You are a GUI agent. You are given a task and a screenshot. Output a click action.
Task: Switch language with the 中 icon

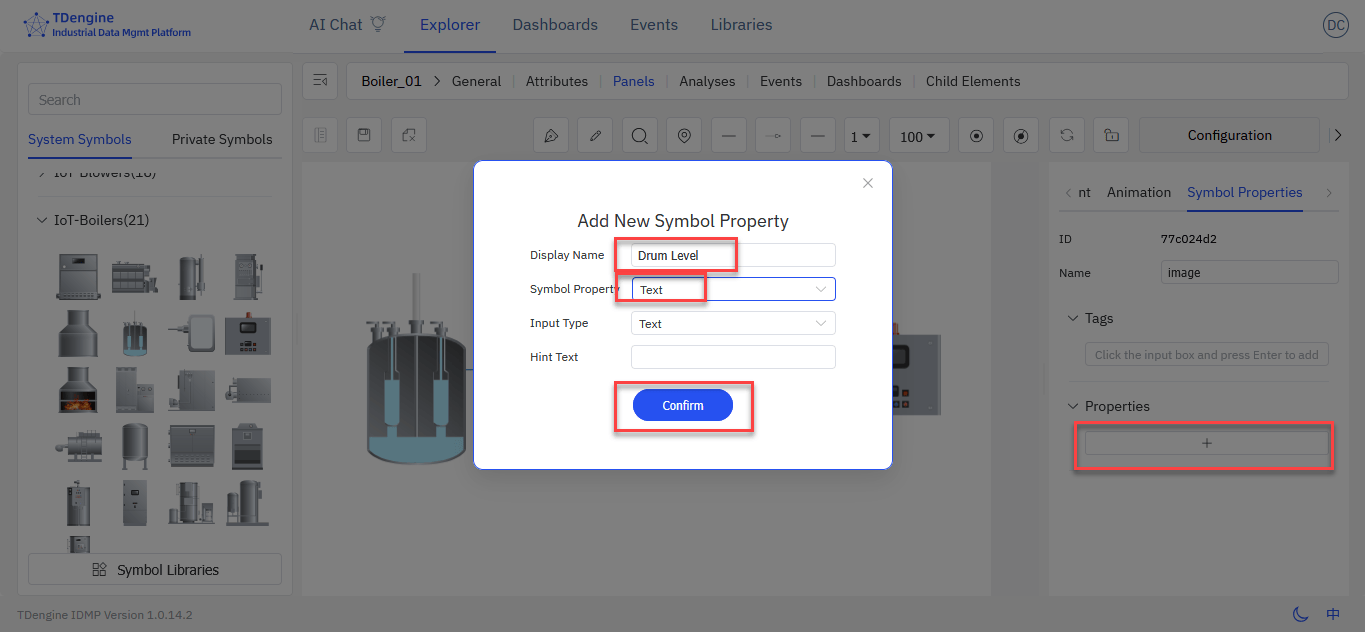tap(1333, 614)
